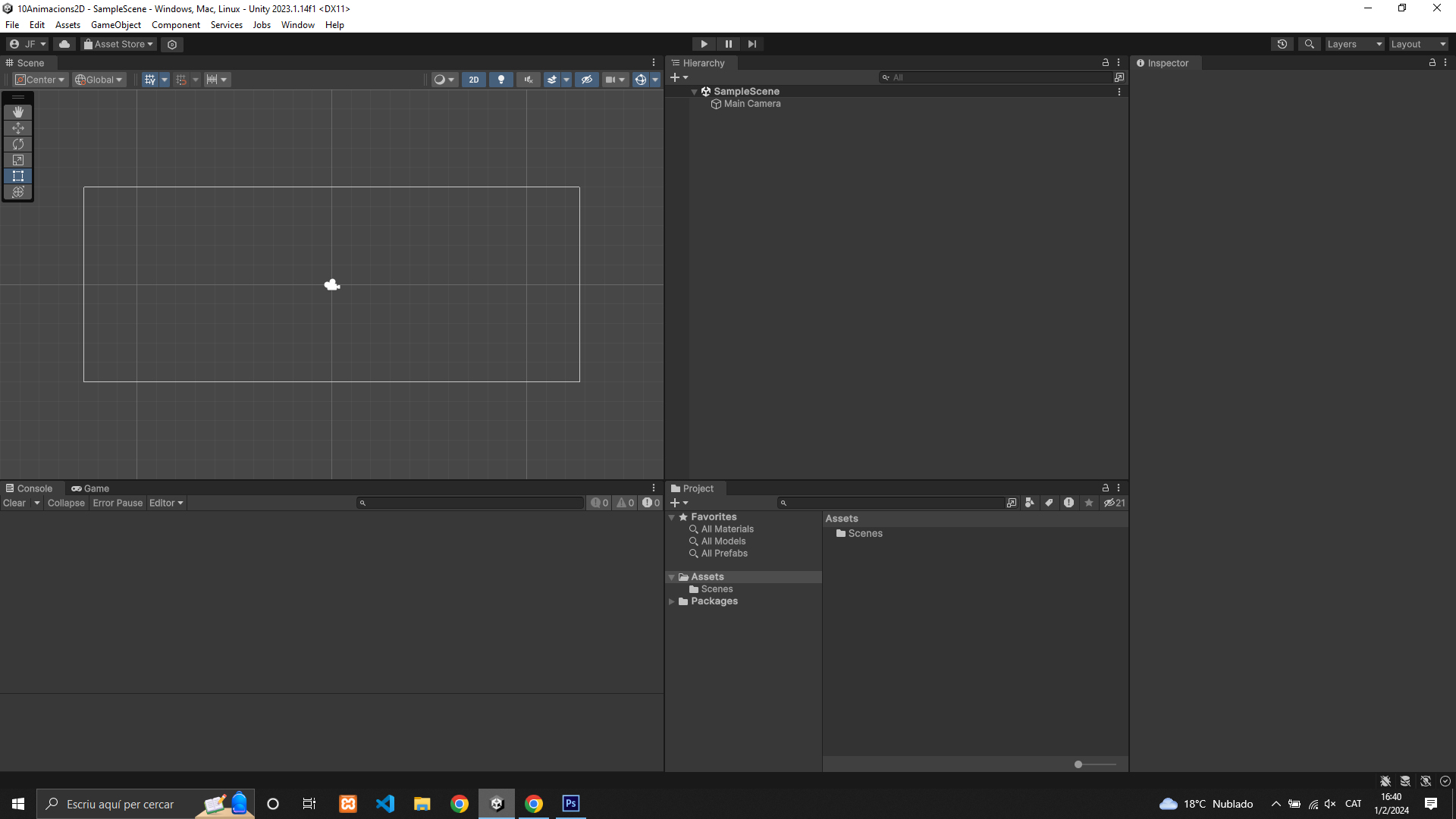Click Collapse in the Console
Viewport: 1456px width, 819px height.
point(66,503)
